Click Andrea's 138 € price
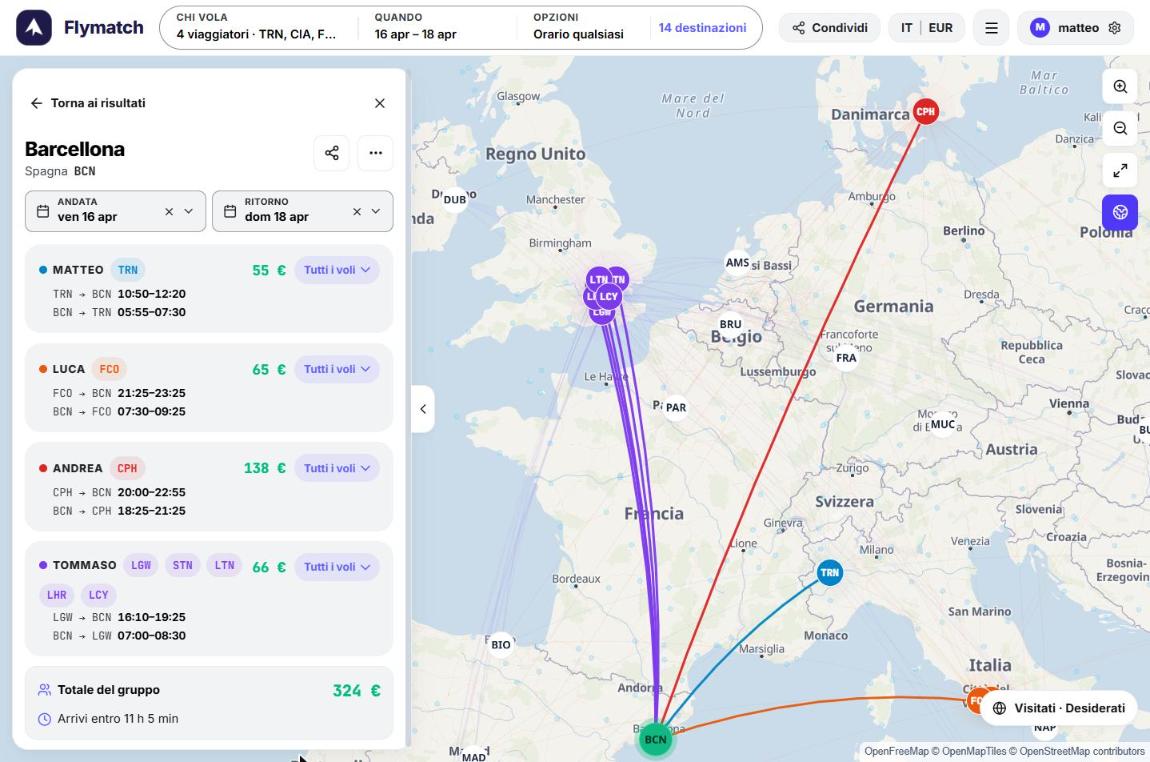 coord(265,468)
